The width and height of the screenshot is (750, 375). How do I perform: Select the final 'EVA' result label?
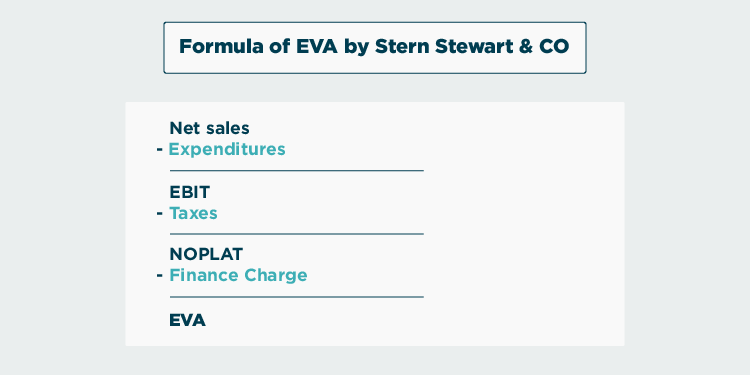tap(188, 320)
